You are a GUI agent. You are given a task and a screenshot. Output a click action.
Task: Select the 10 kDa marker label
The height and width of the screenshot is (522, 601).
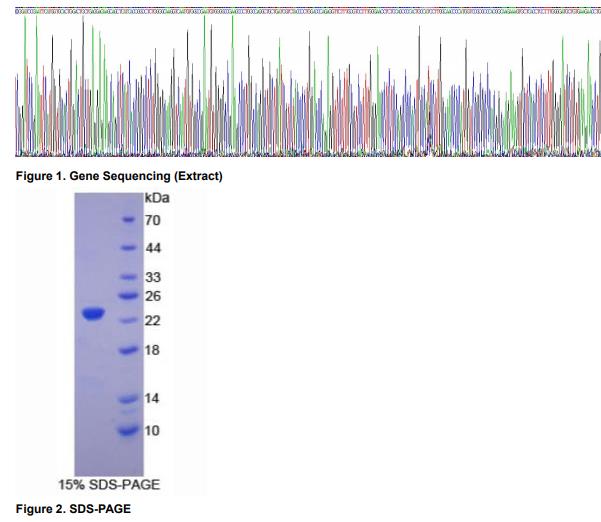tap(154, 430)
